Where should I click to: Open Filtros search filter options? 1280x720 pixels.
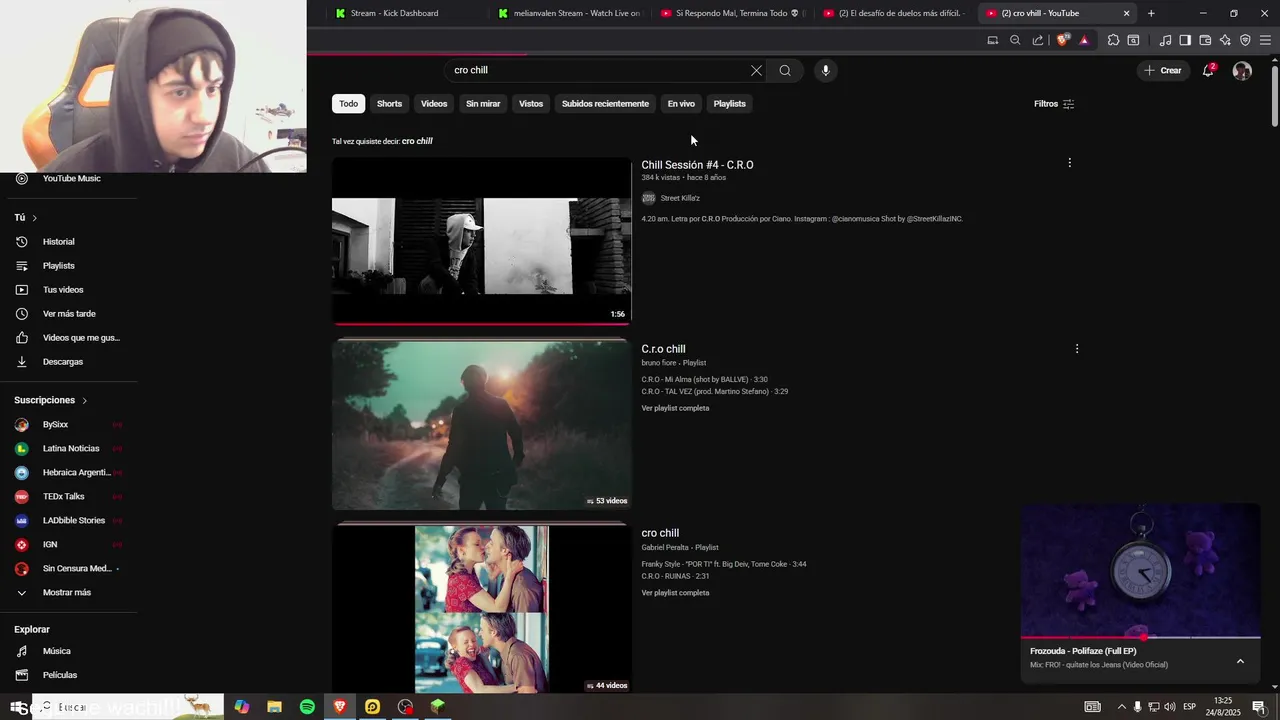1054,104
